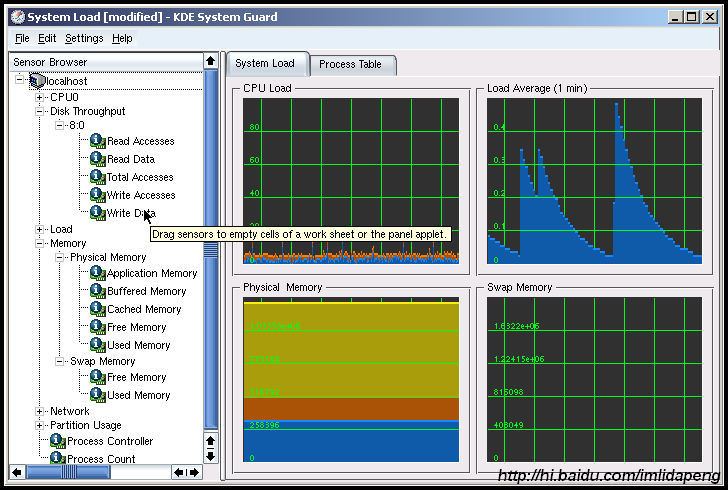Screen dimensions: 728x490
Task: Open the File menu
Action: coord(22,38)
